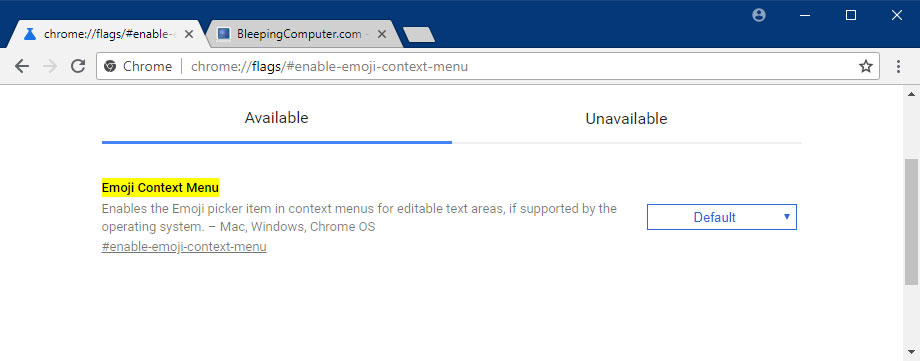Image resolution: width=920 pixels, height=361 pixels.
Task: Click the user profile avatar icon
Action: pos(759,15)
